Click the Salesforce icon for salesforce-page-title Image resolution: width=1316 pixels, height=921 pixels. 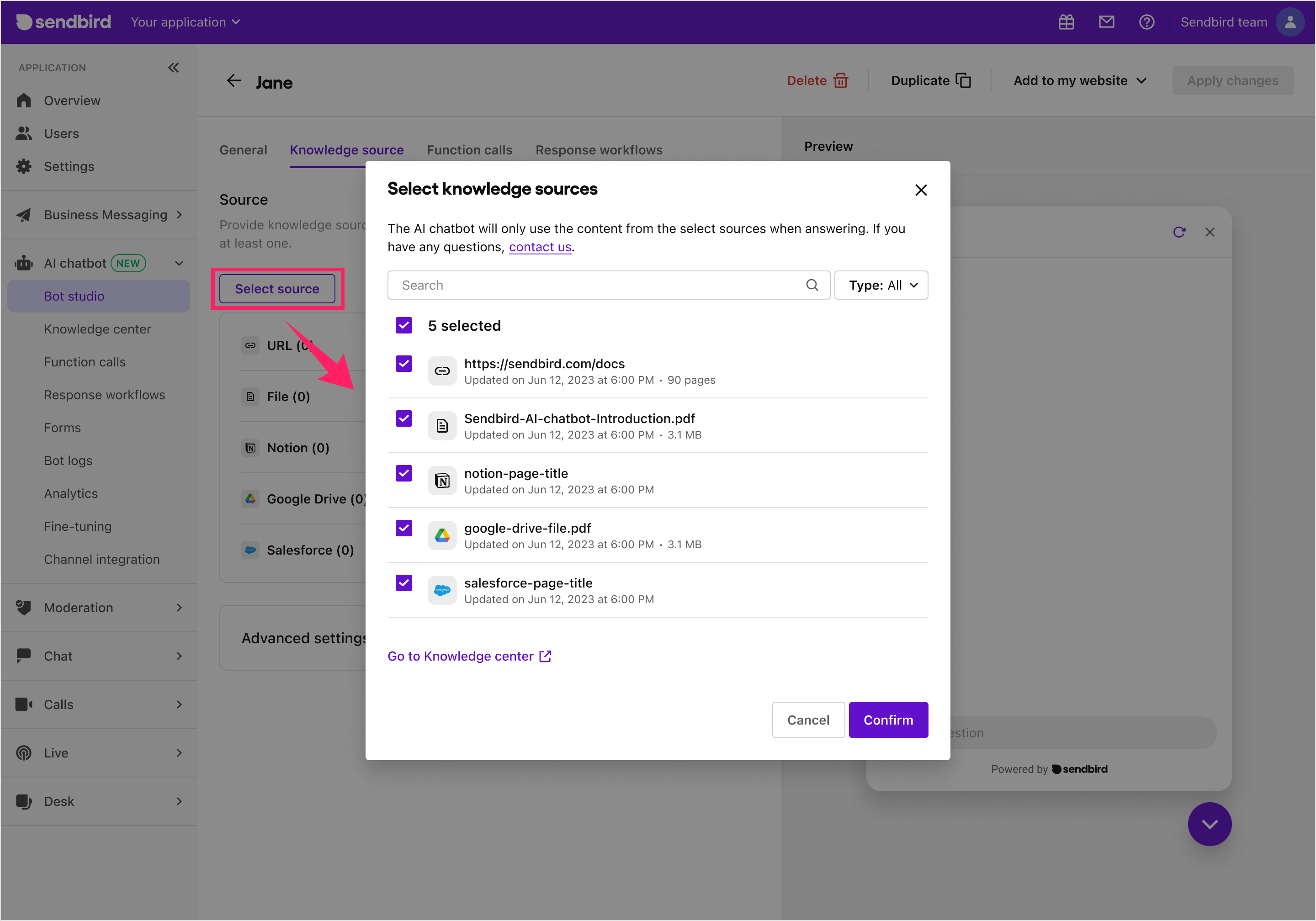click(442, 590)
